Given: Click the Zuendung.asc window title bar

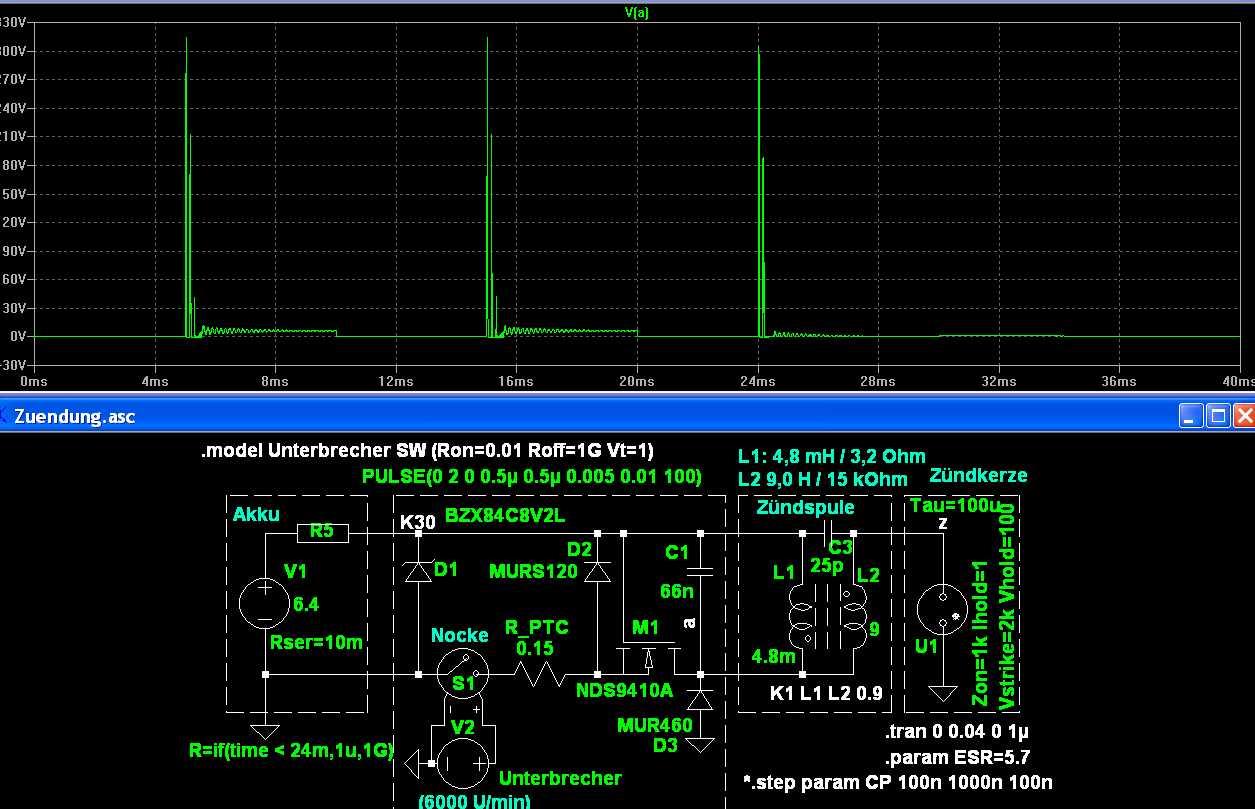Looking at the screenshot, I should click(600, 416).
